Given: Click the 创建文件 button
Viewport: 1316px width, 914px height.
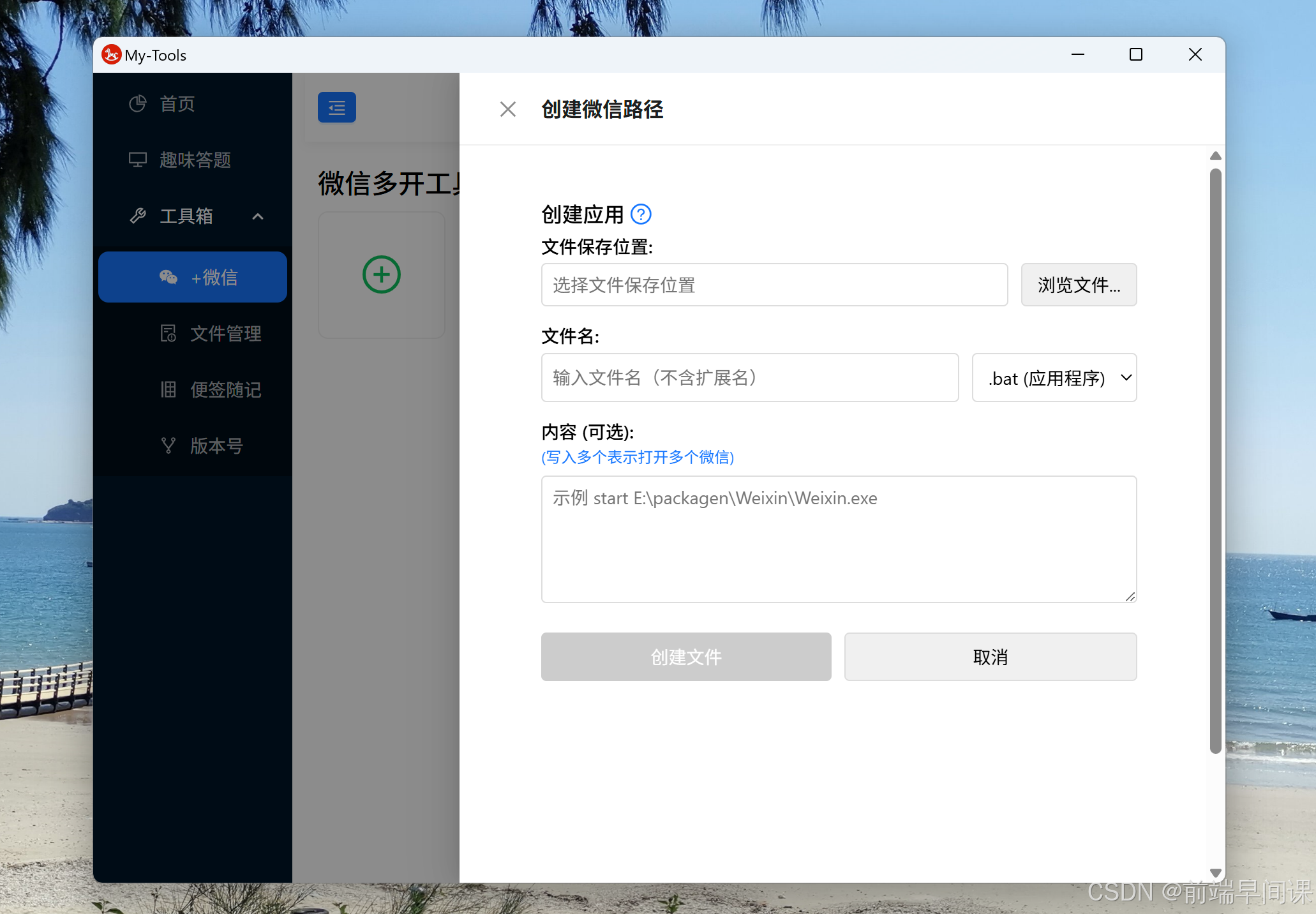Looking at the screenshot, I should (x=686, y=657).
